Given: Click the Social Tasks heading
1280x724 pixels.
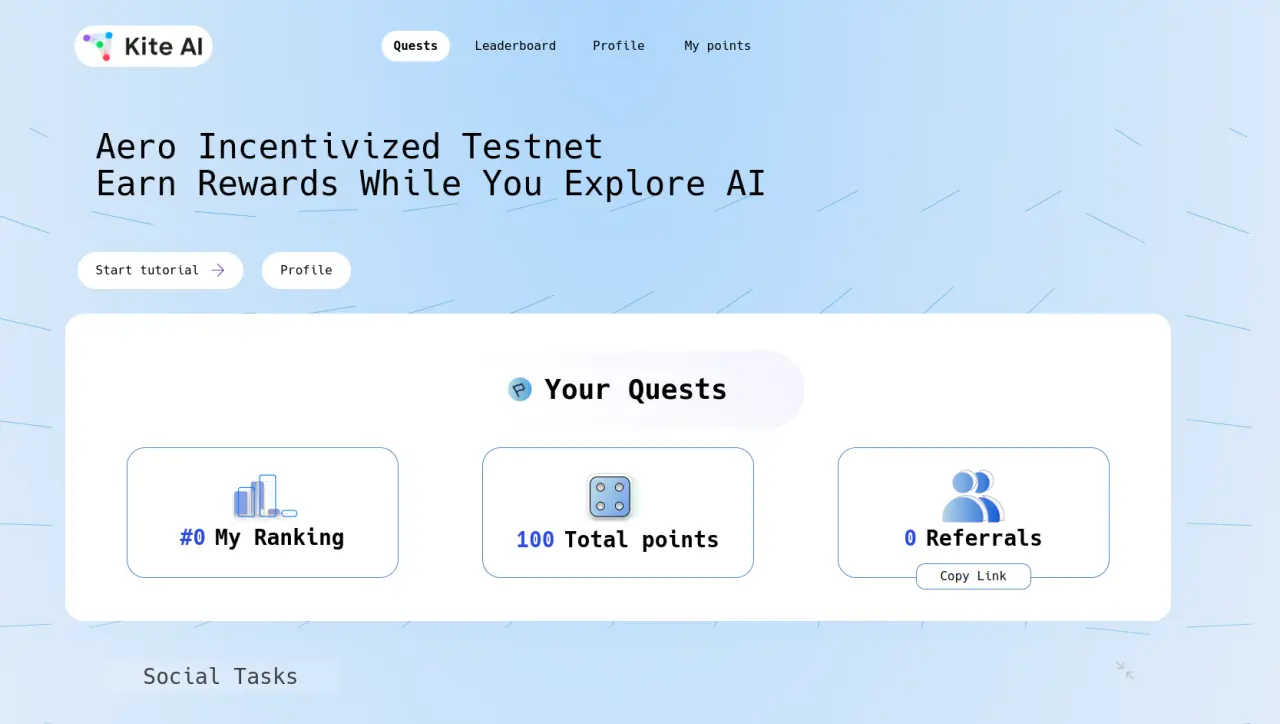Looking at the screenshot, I should tap(220, 676).
